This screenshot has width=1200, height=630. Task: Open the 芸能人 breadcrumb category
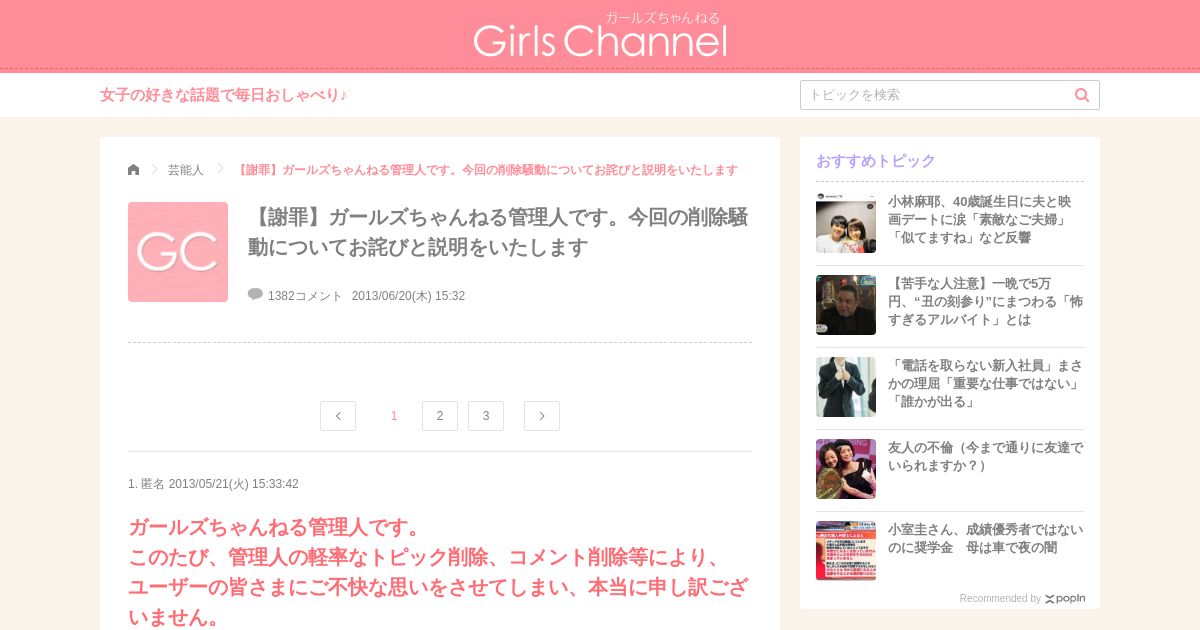click(186, 170)
